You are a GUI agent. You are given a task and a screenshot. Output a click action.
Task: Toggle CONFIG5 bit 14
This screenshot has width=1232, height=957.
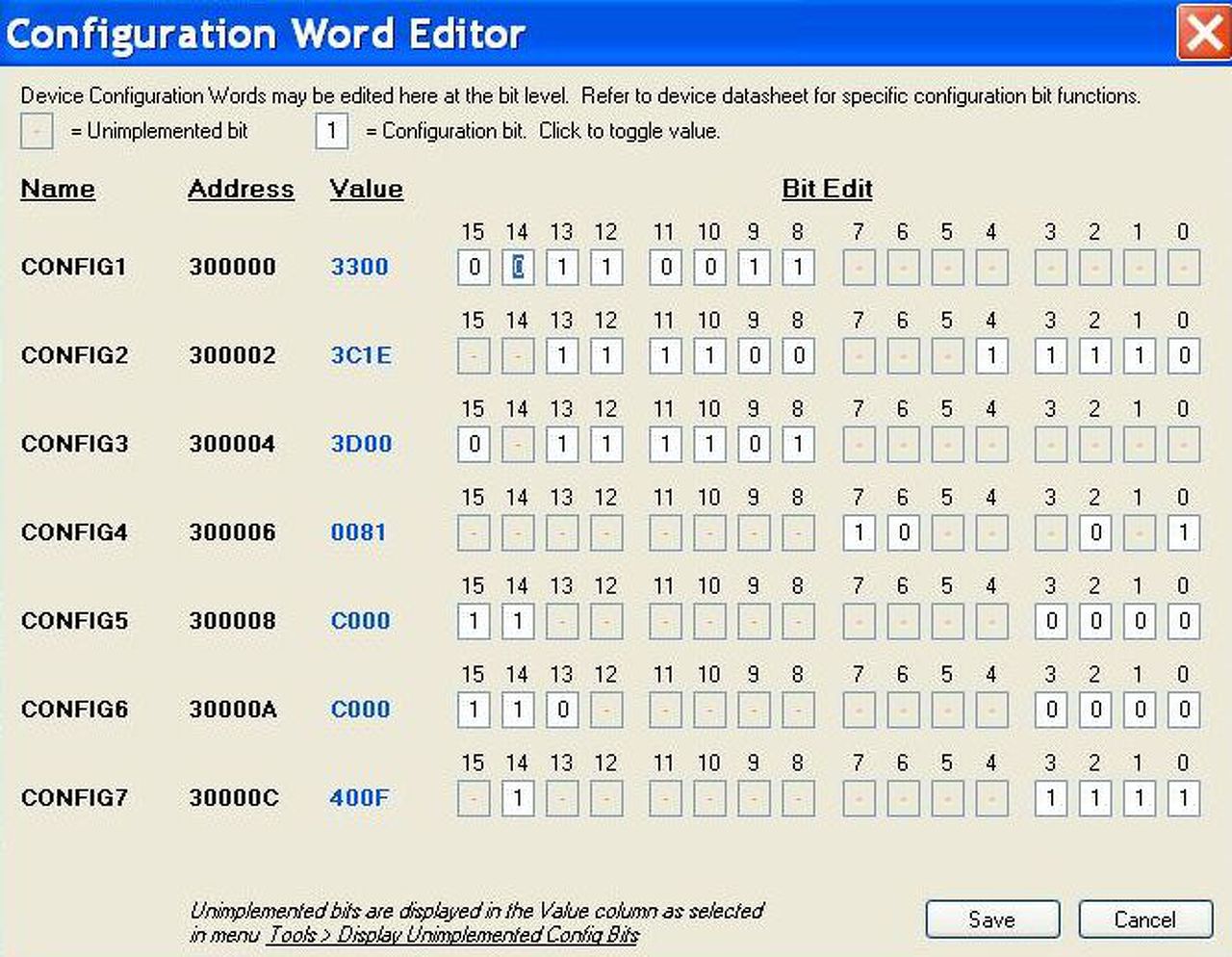point(518,621)
